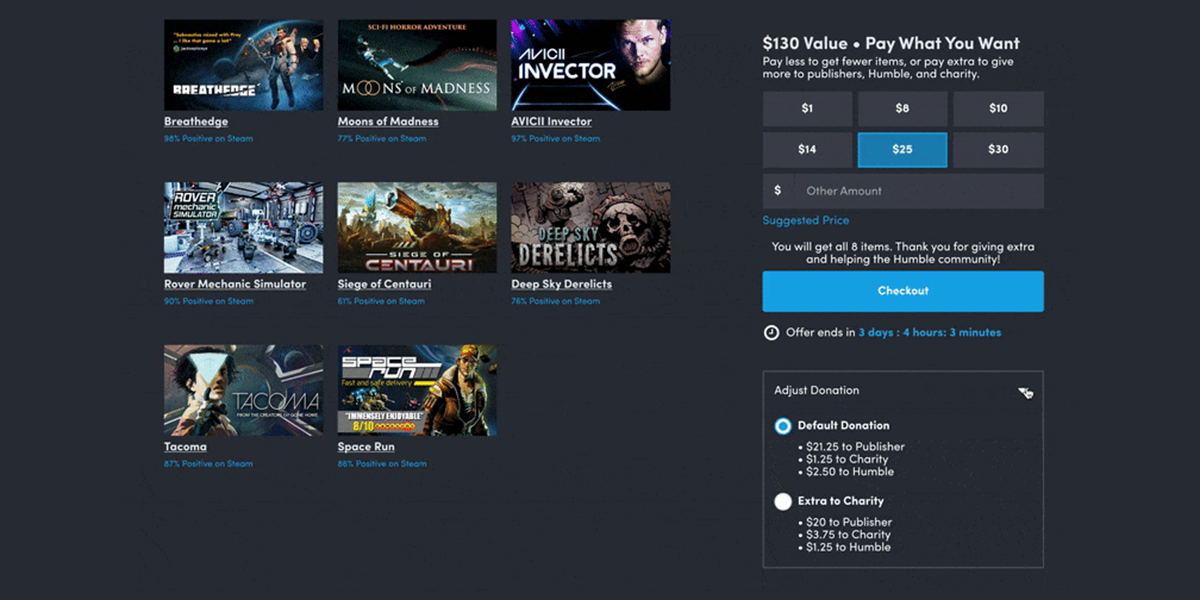Open the AVICII Invector thumbnail
This screenshot has height=600, width=1200.
pos(591,65)
